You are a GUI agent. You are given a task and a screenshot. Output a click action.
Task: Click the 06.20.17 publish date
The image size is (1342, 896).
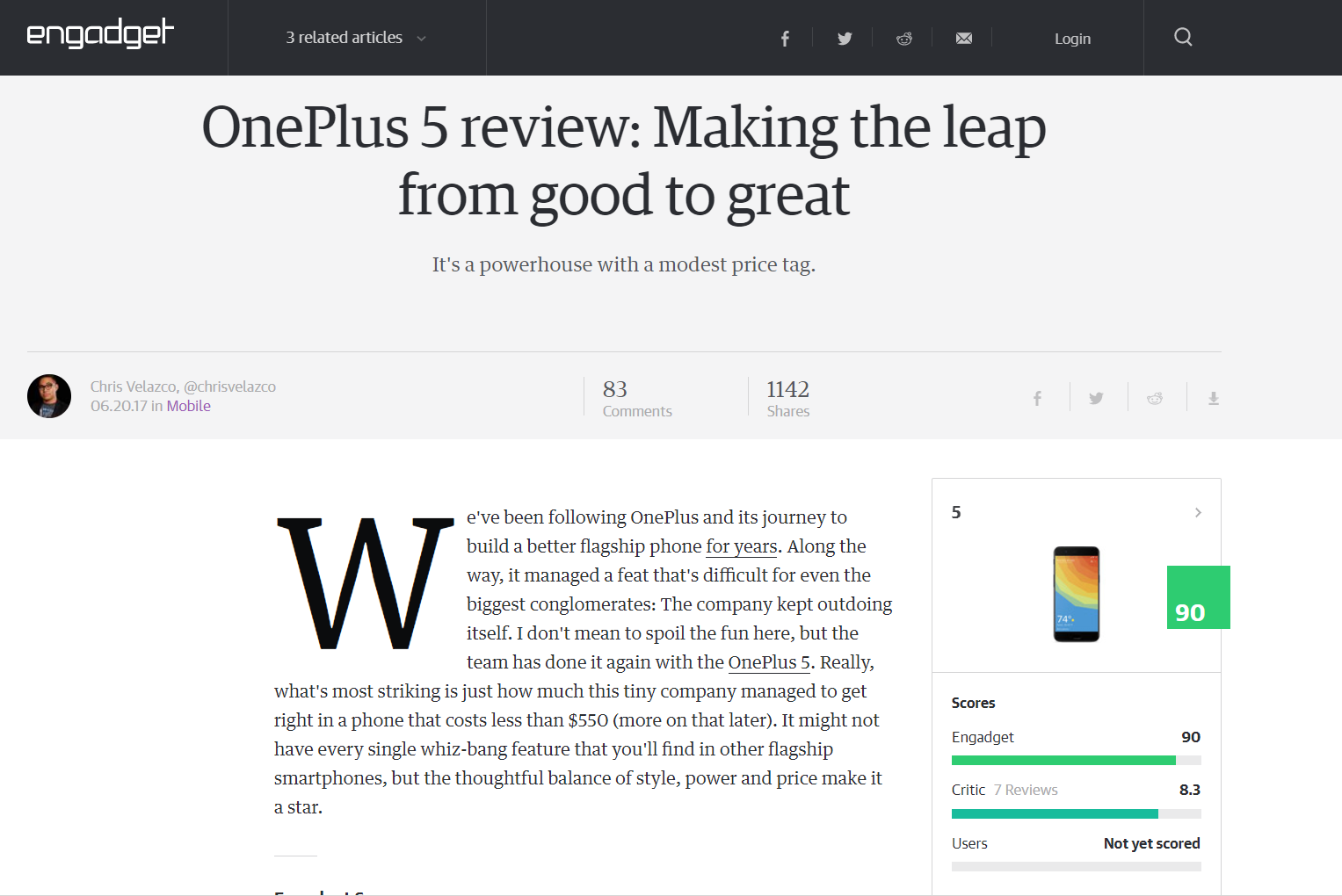coord(119,406)
